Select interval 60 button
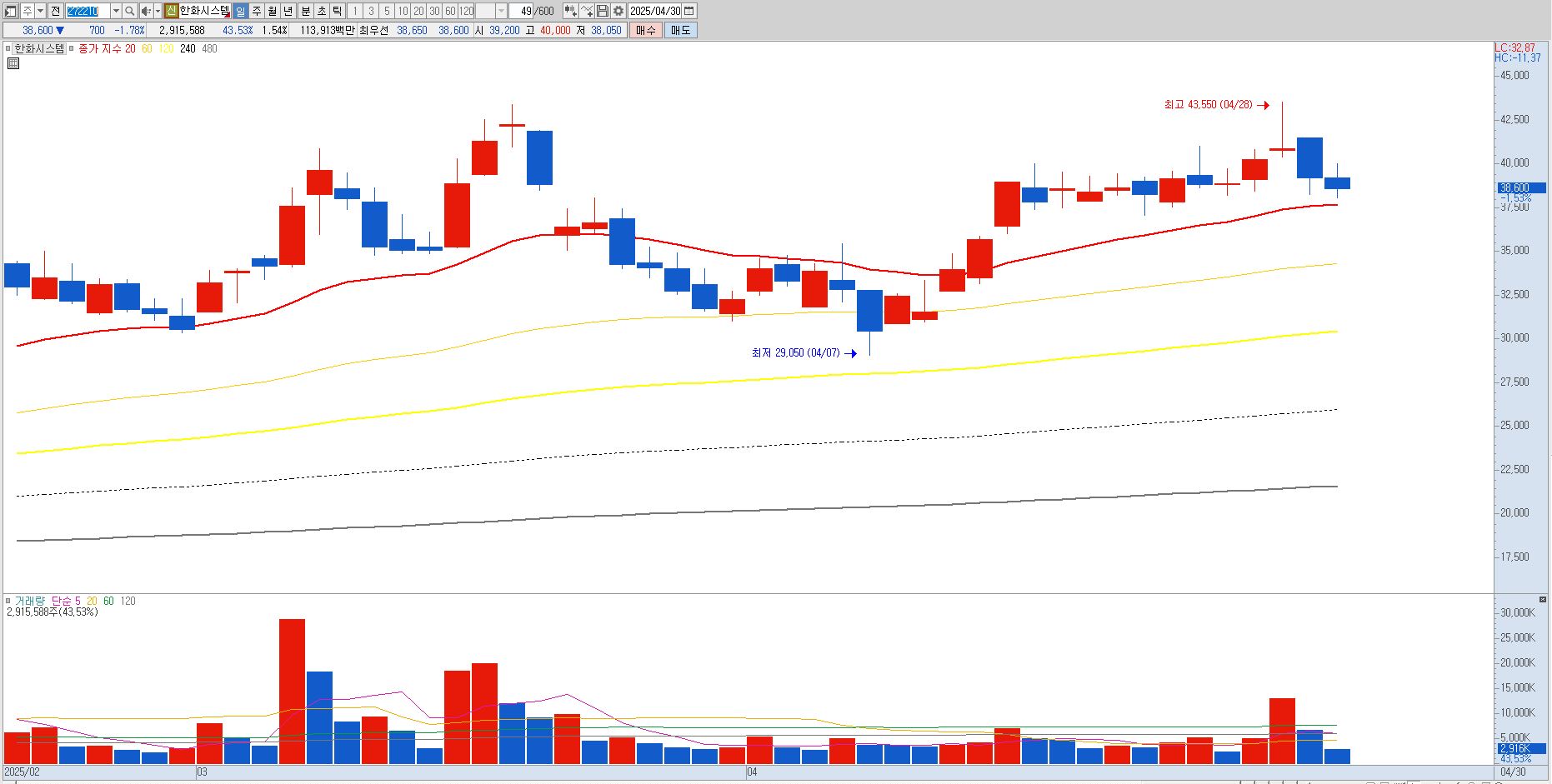Viewport: 1552px width, 784px height. 450,11
